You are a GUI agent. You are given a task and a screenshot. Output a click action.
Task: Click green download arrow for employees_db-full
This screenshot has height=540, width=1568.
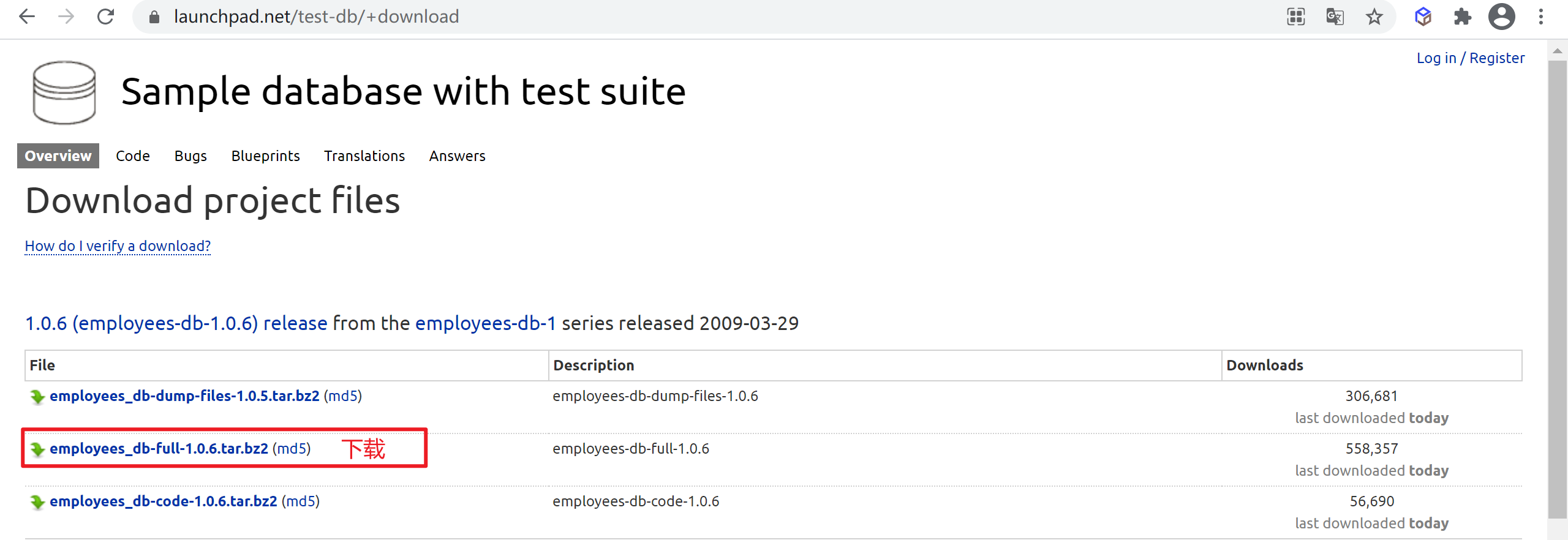37,449
